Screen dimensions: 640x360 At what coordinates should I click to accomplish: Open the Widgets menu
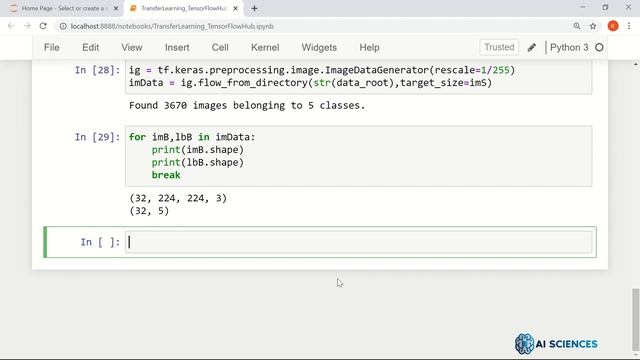click(319, 47)
